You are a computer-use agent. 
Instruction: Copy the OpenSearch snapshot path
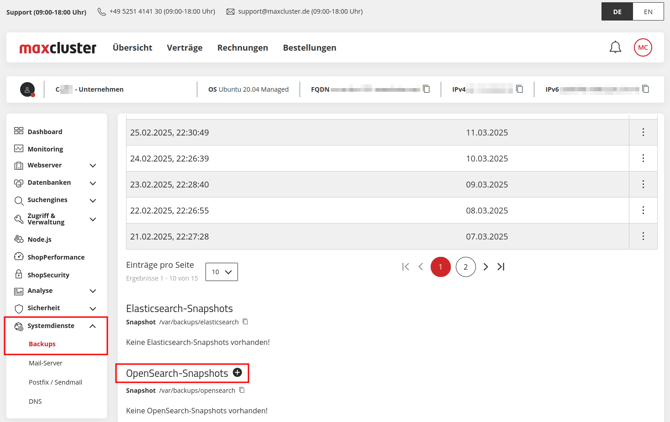242,390
